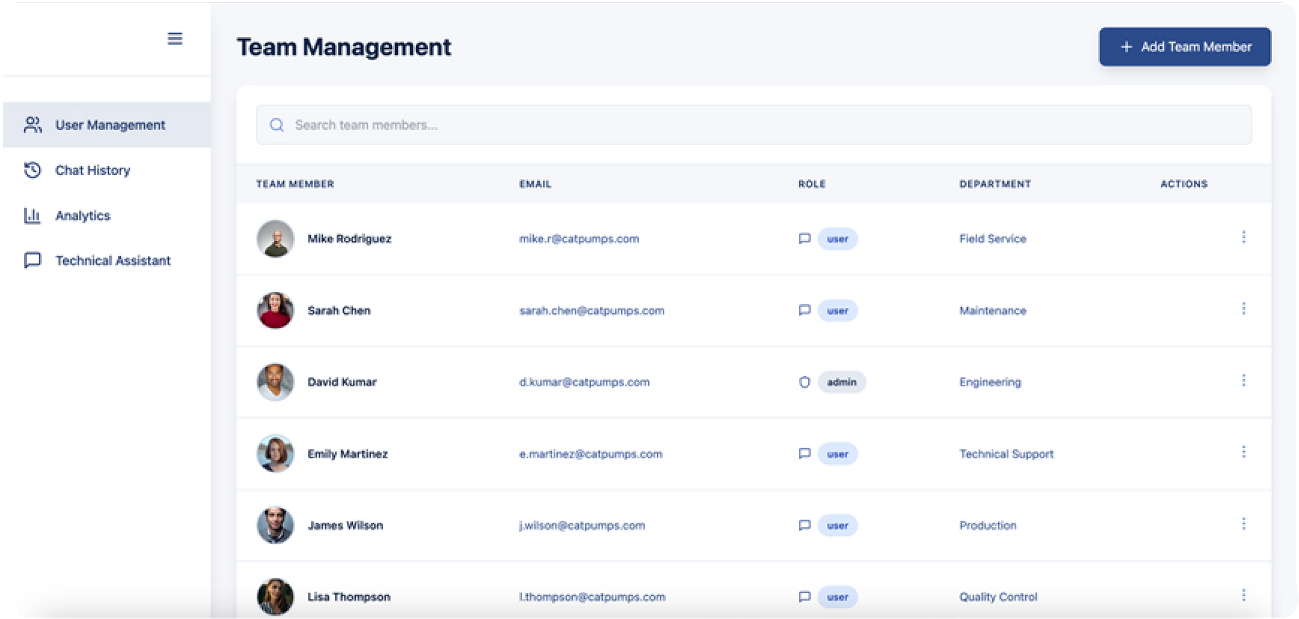The height and width of the screenshot is (619, 1299).
Task: Open the Analytics panel icon
Action: (31, 215)
